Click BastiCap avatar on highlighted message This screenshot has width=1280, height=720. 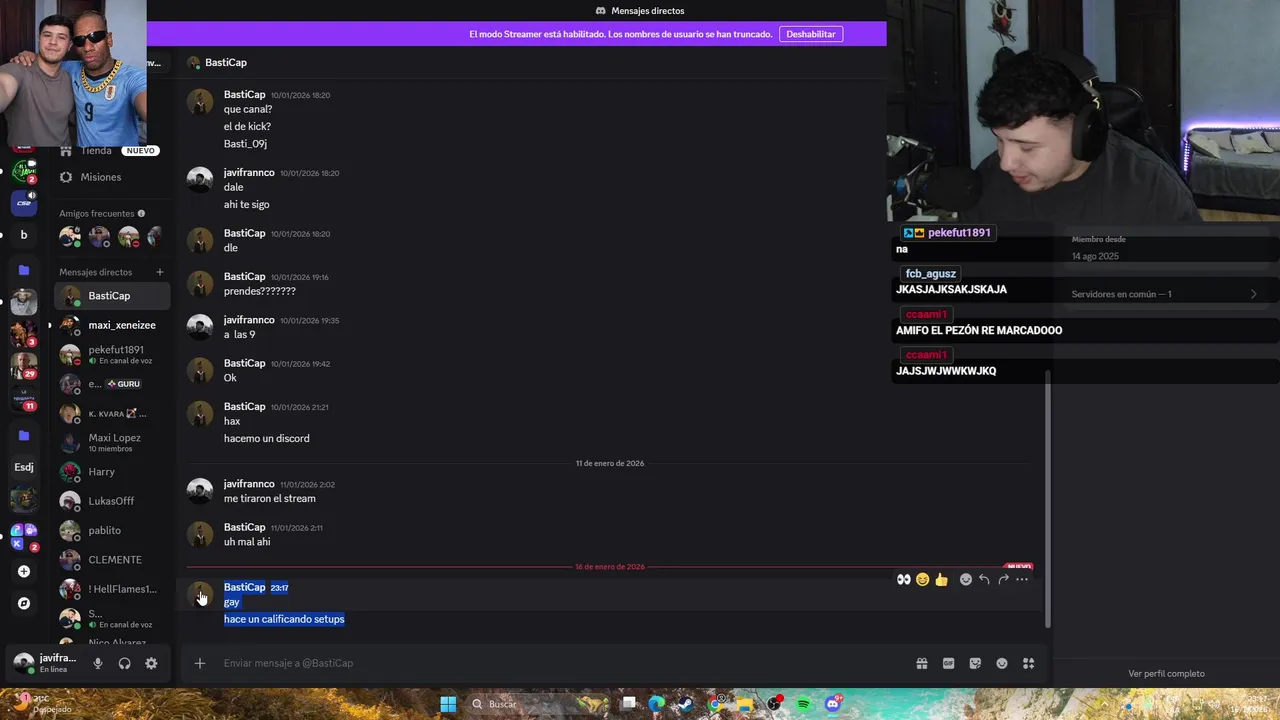pyautogui.click(x=200, y=594)
